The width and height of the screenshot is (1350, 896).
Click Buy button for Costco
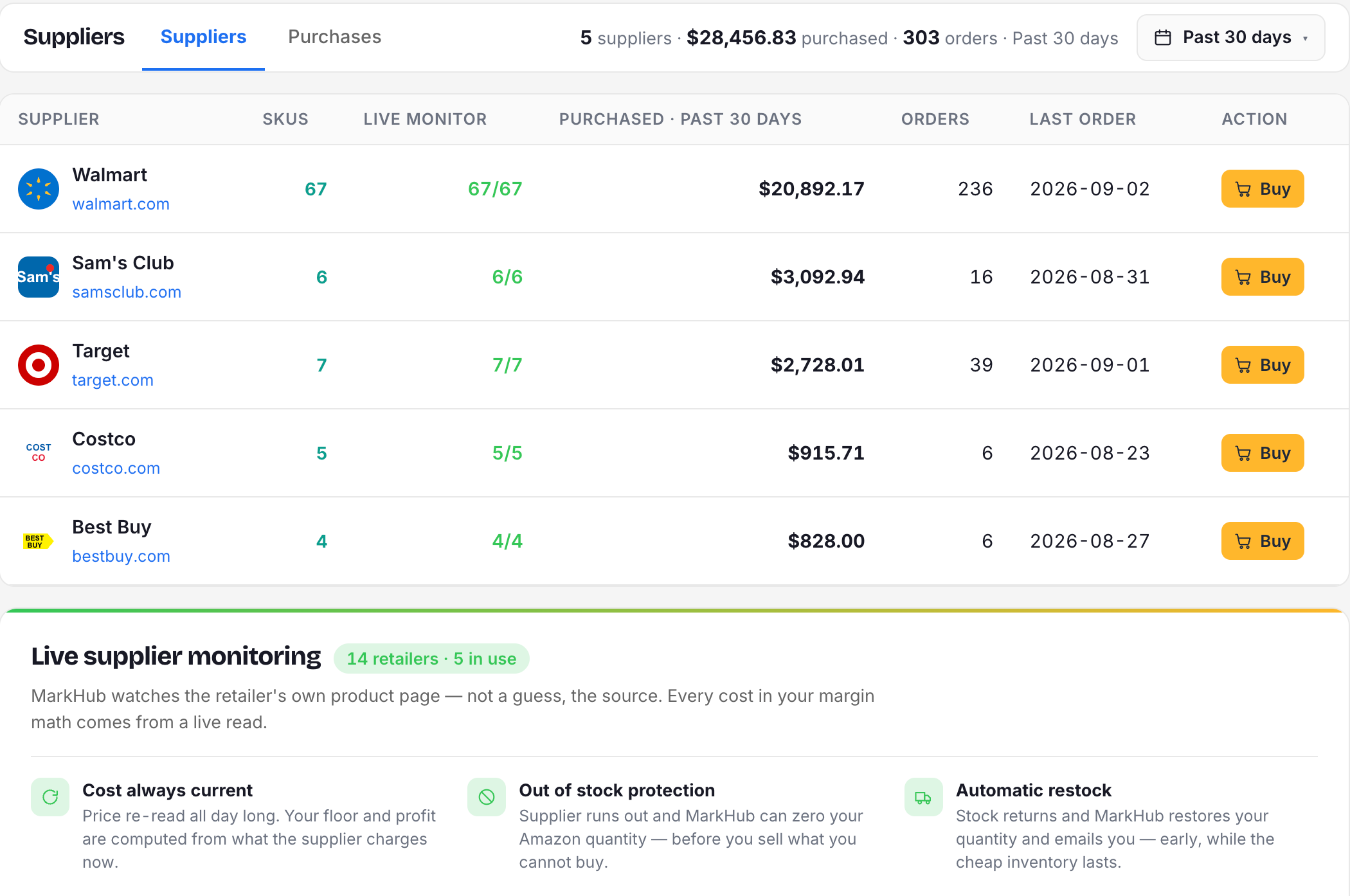tap(1262, 453)
